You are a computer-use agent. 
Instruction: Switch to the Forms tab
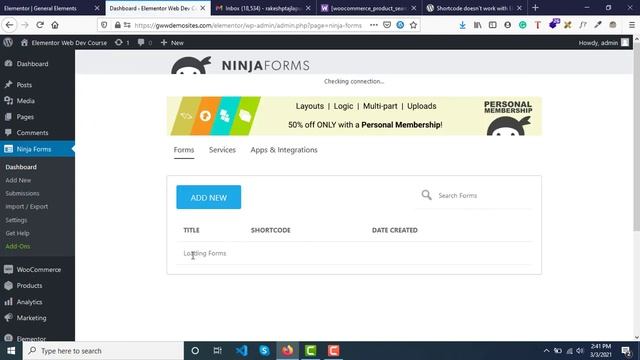pyautogui.click(x=184, y=150)
